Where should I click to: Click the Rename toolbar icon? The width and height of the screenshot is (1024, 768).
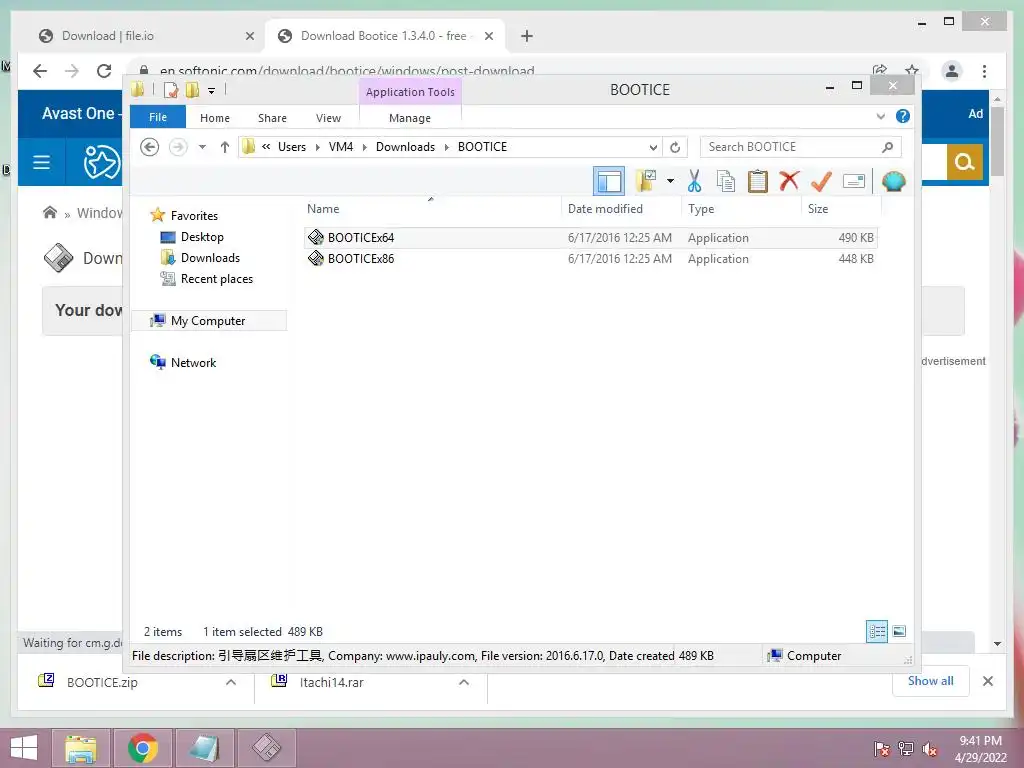(854, 181)
